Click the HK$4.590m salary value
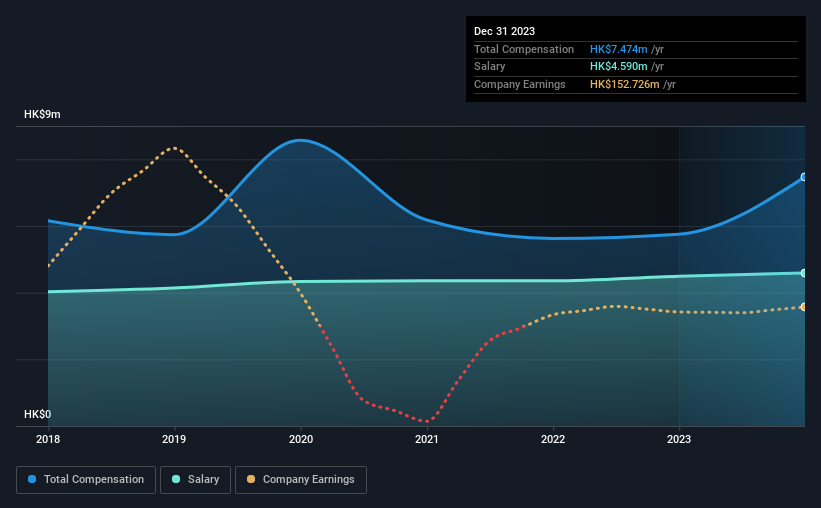Screen dimensions: 821x508 tap(618, 67)
